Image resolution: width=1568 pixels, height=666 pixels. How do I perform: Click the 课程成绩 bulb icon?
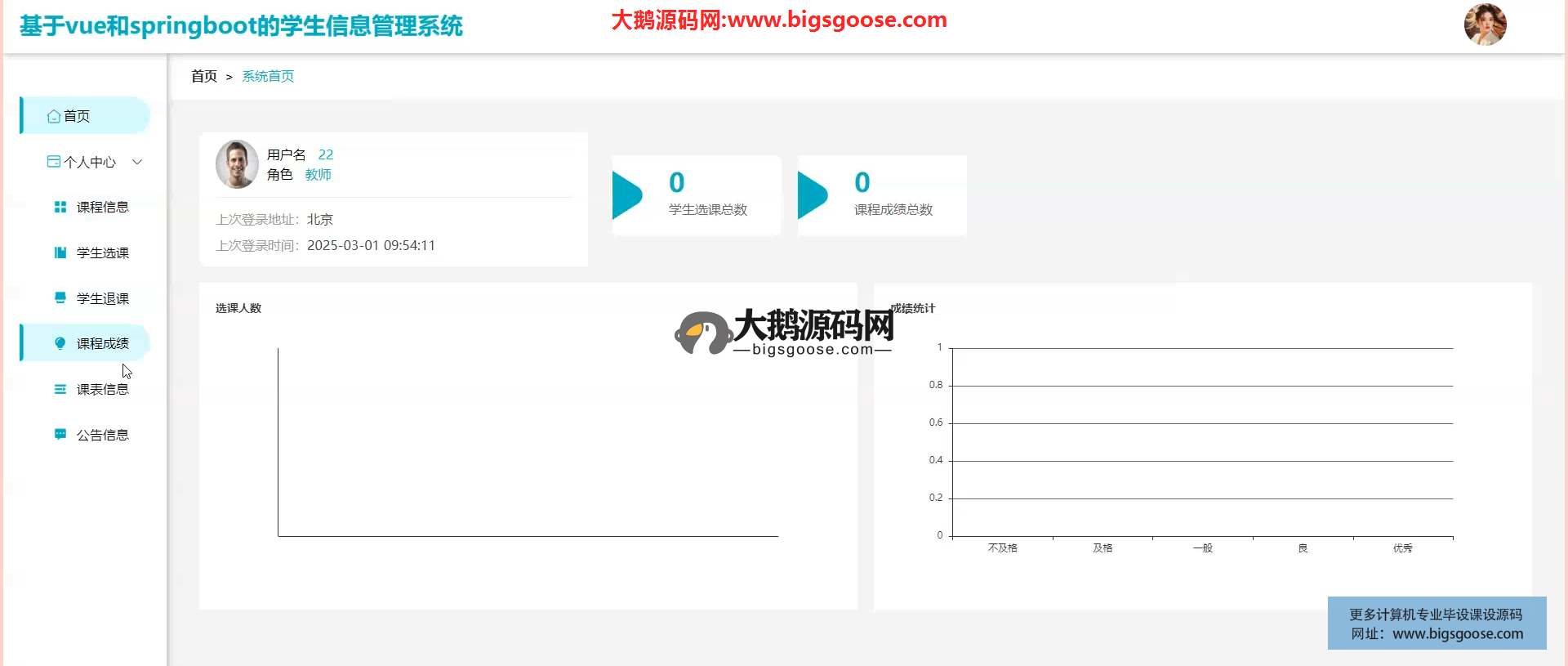[x=60, y=343]
